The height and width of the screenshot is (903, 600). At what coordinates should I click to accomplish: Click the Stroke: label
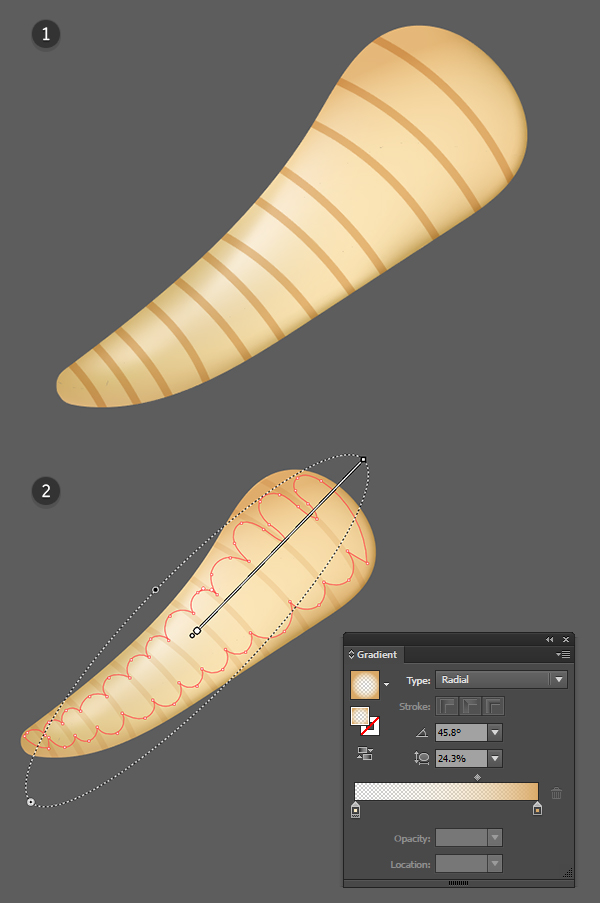415,707
